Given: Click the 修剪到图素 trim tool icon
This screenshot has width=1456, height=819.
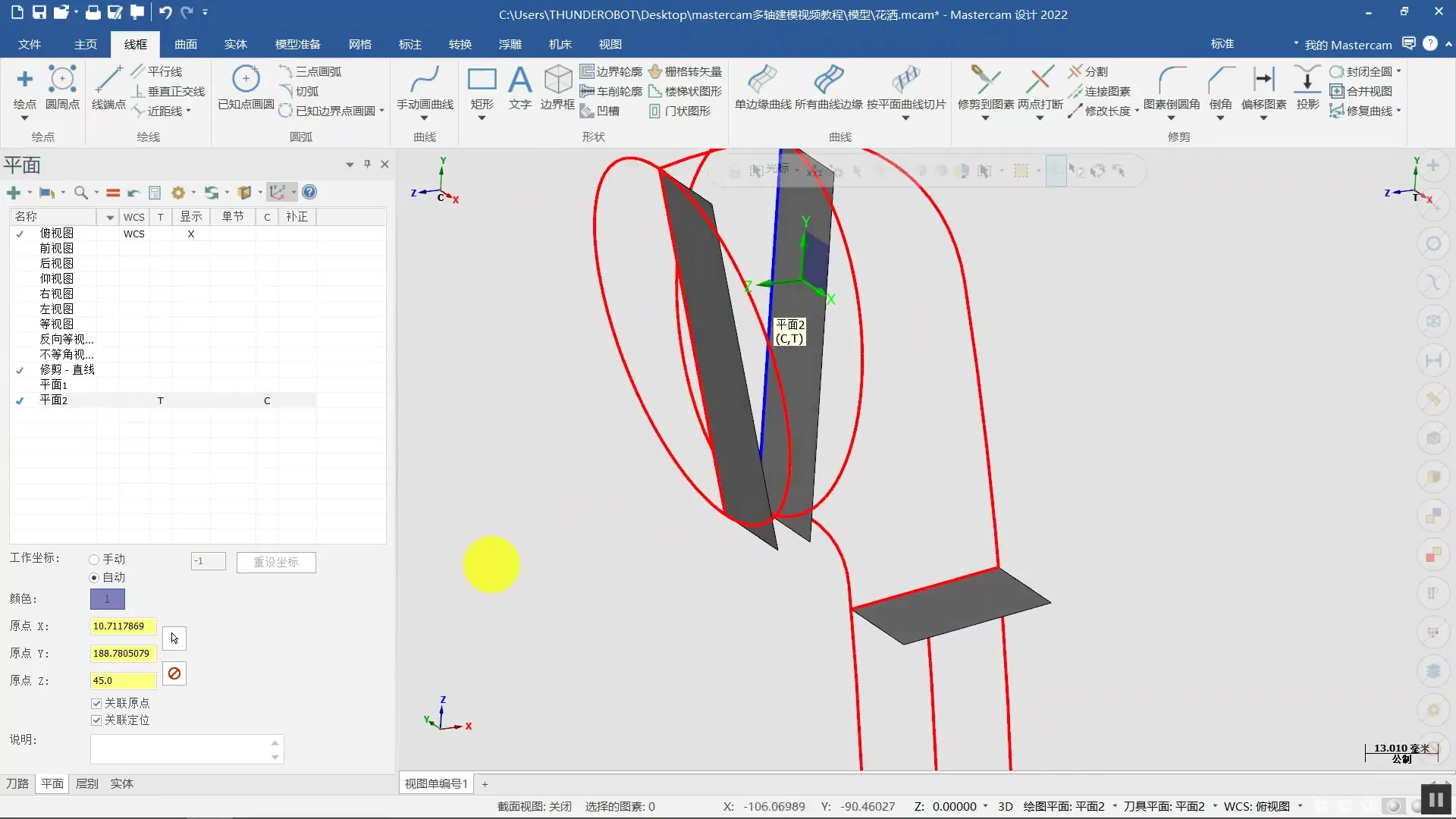Looking at the screenshot, I should tap(985, 80).
